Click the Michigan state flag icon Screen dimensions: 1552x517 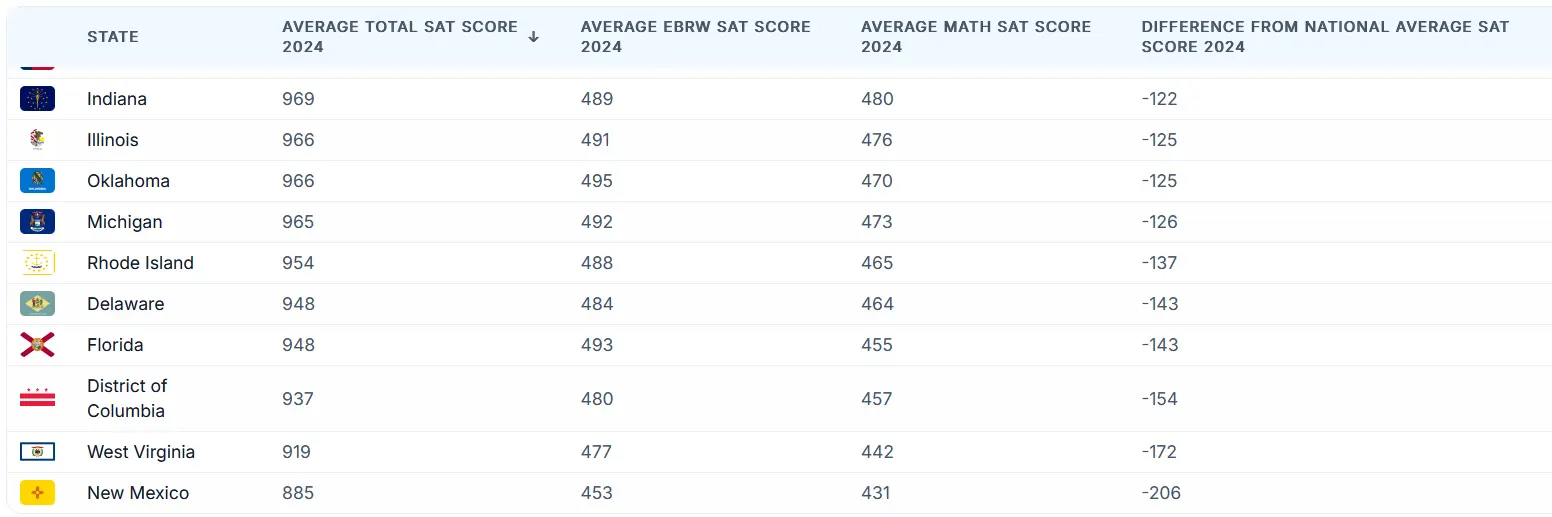[x=37, y=222]
